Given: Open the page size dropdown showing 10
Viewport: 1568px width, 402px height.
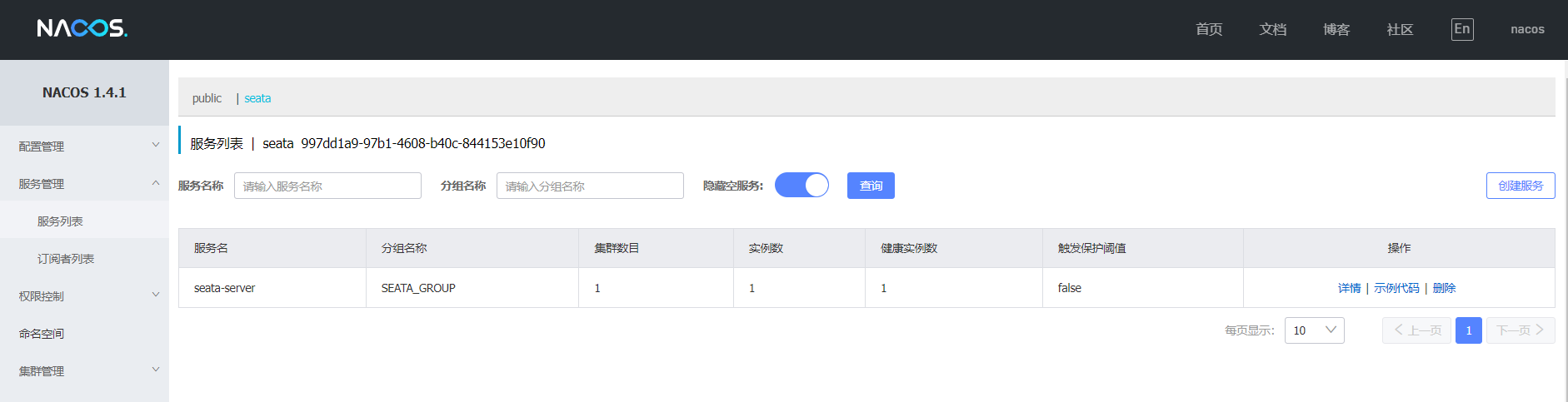Looking at the screenshot, I should 1314,330.
